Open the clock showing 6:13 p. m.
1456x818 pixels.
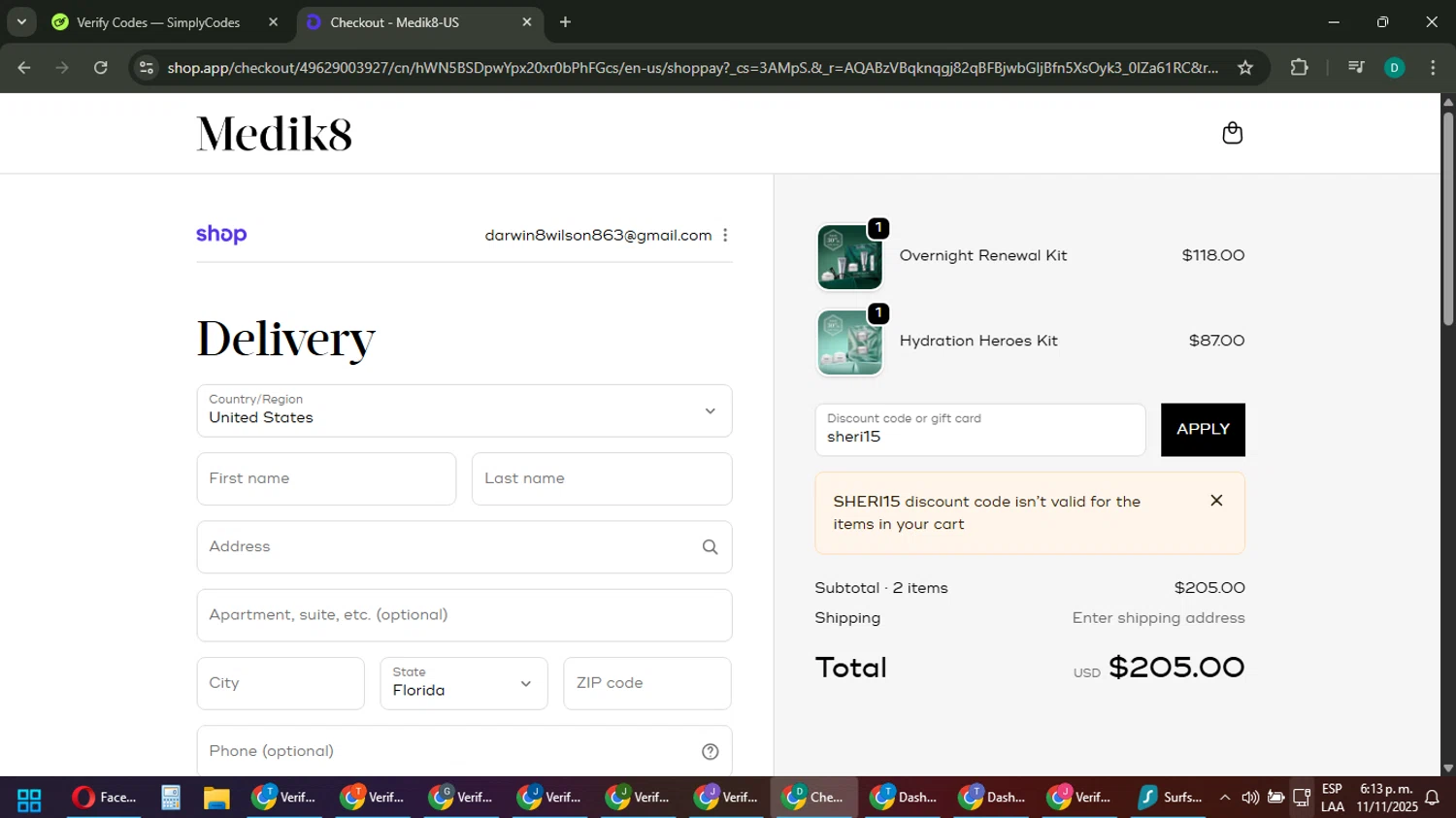pyautogui.click(x=1387, y=798)
